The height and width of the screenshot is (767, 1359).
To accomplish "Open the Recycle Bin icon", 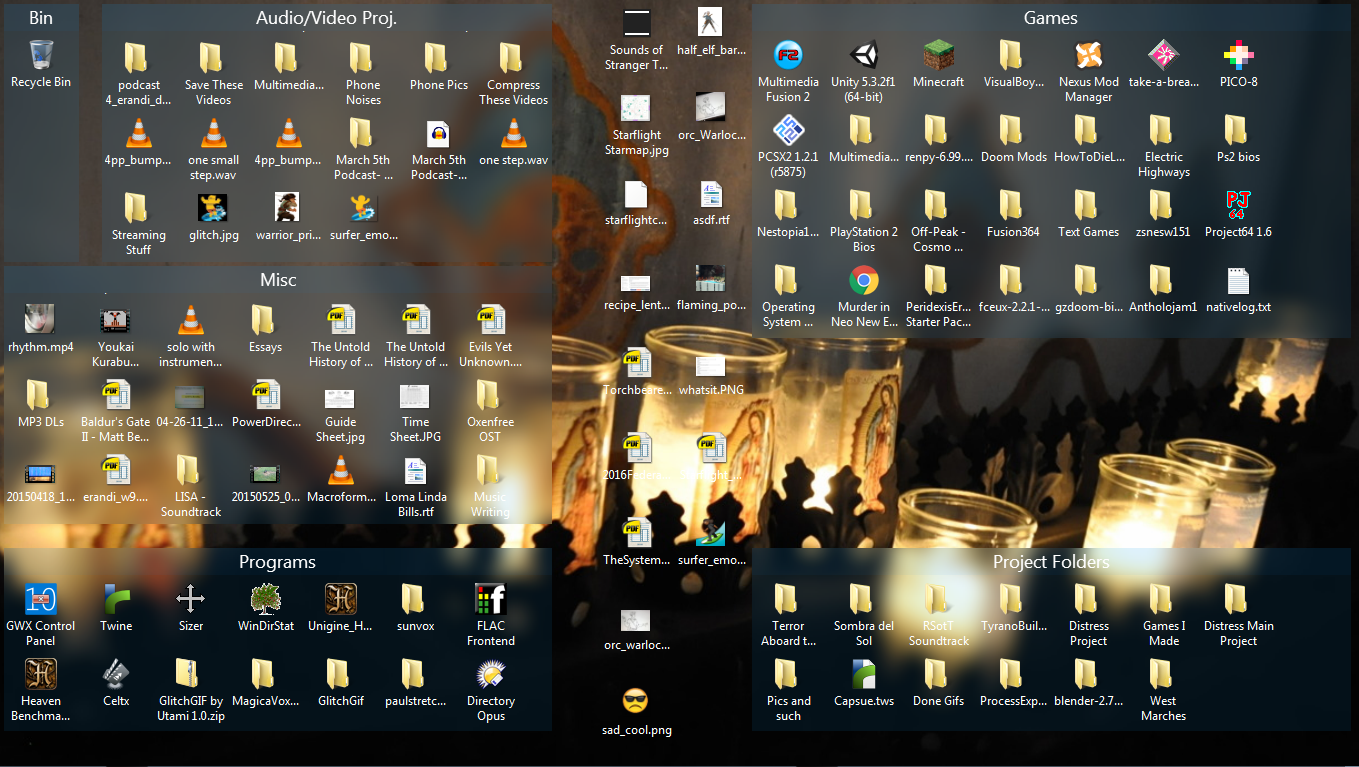I will (x=41, y=55).
